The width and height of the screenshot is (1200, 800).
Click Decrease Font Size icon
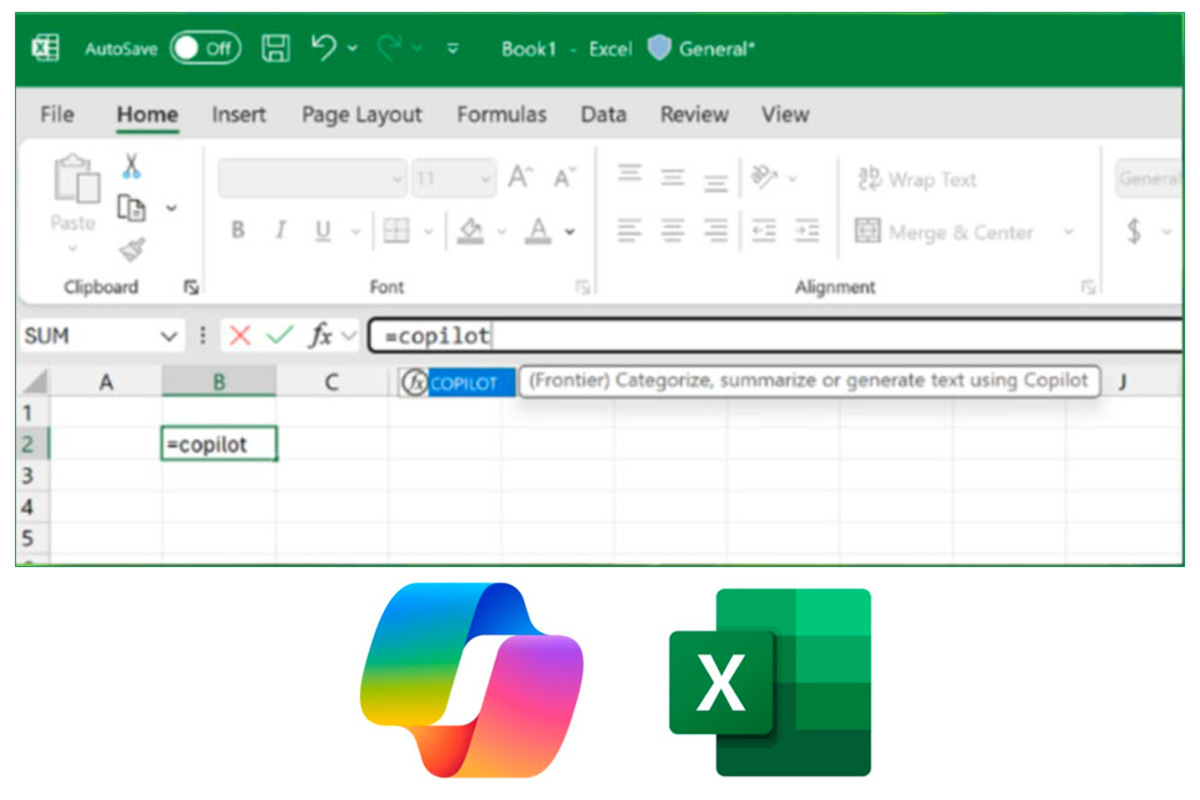coord(564,178)
